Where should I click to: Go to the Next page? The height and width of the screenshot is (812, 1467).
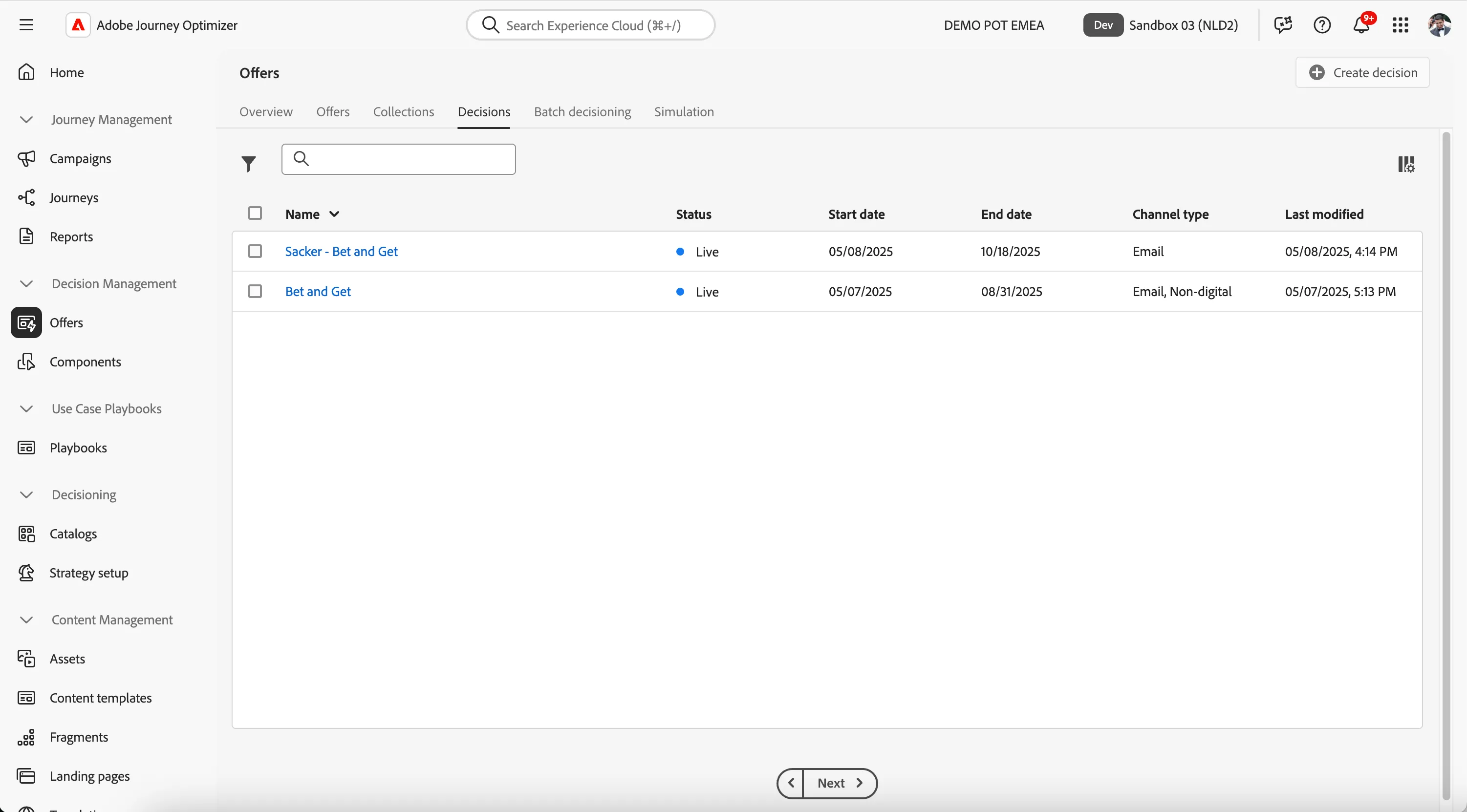(x=840, y=783)
